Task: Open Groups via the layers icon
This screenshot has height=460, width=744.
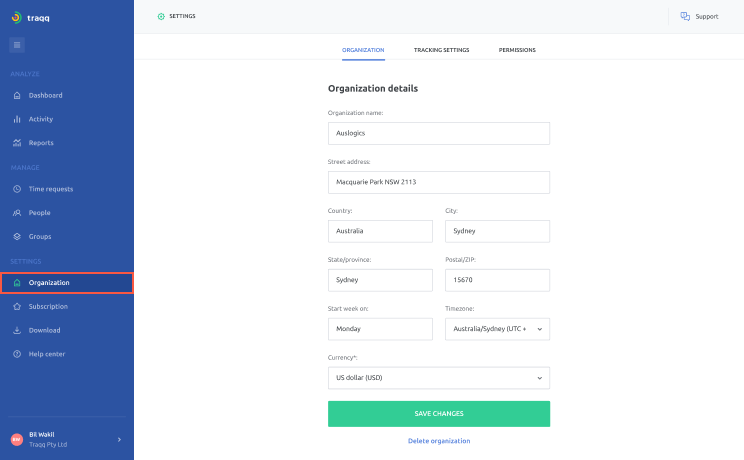Action: pyautogui.click(x=17, y=236)
